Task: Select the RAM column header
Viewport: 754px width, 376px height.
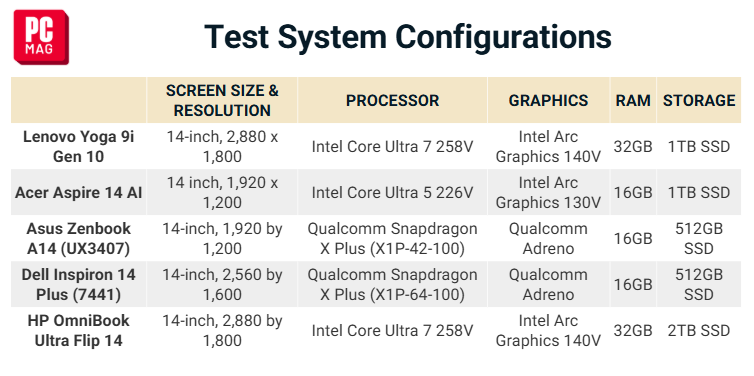Action: click(633, 100)
